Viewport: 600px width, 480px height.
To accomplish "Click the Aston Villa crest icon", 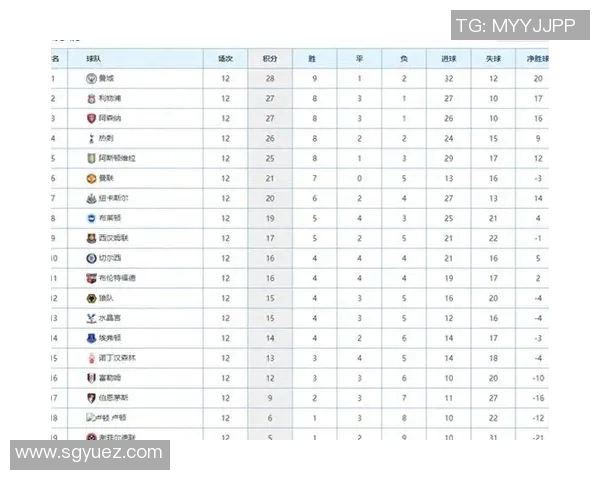I will tap(90, 158).
